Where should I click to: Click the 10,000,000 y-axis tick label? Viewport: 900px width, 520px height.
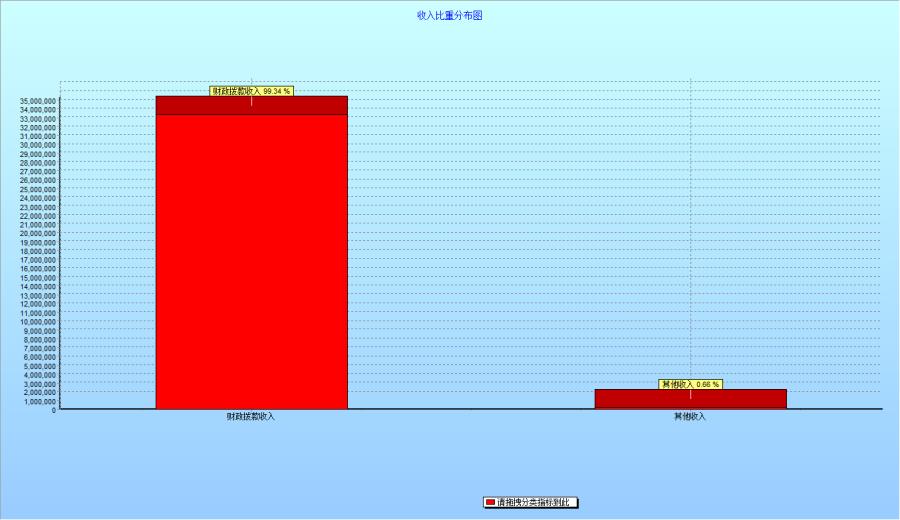click(x=38, y=321)
